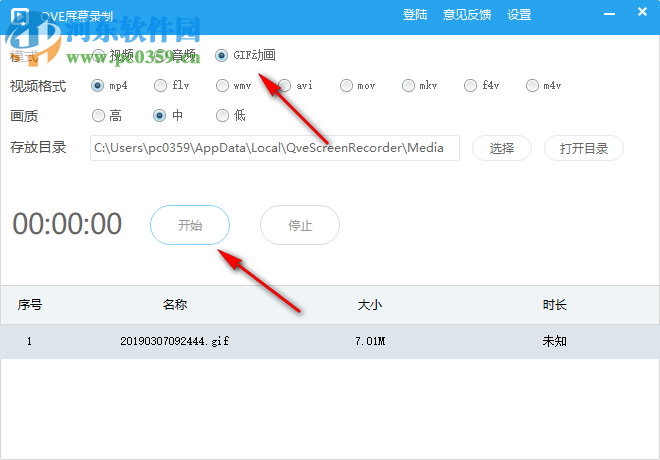Click the 未知 duration cell
The width and height of the screenshot is (660, 460).
click(x=555, y=341)
